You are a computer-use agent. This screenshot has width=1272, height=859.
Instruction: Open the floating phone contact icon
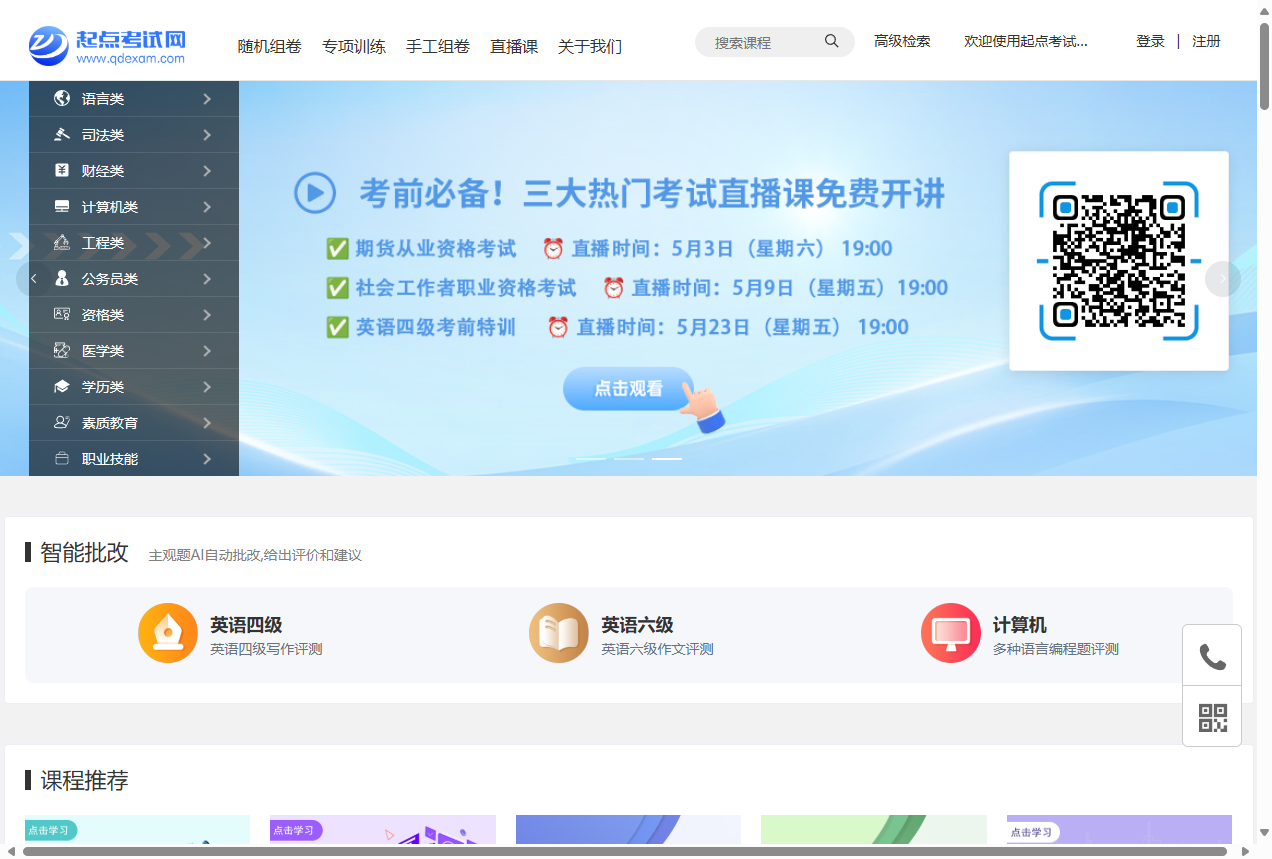(1211, 654)
